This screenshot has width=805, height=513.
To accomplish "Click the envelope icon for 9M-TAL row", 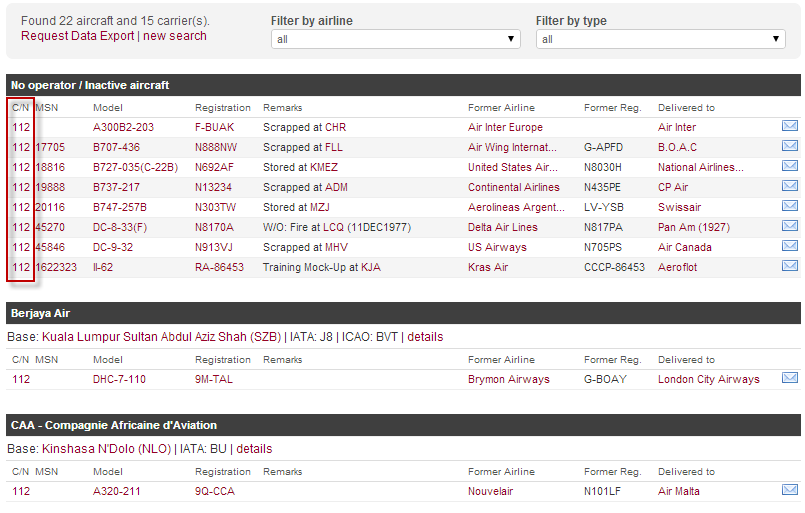I will click(789, 378).
